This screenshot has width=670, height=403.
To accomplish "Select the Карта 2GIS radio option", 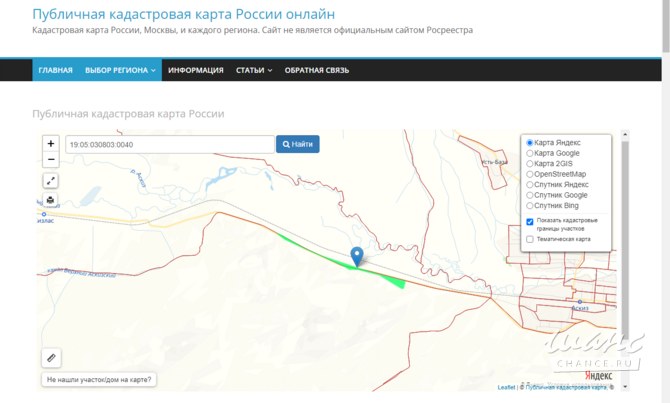I will point(530,164).
